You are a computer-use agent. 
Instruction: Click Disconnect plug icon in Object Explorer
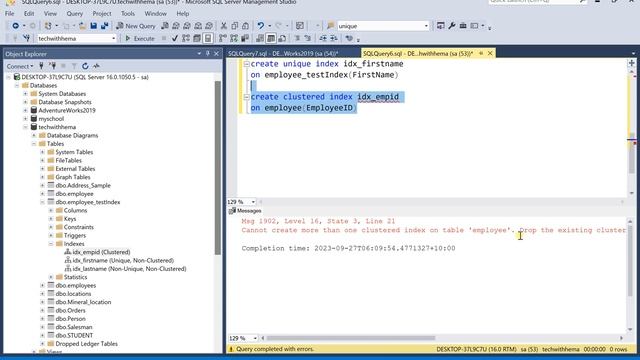(52, 66)
